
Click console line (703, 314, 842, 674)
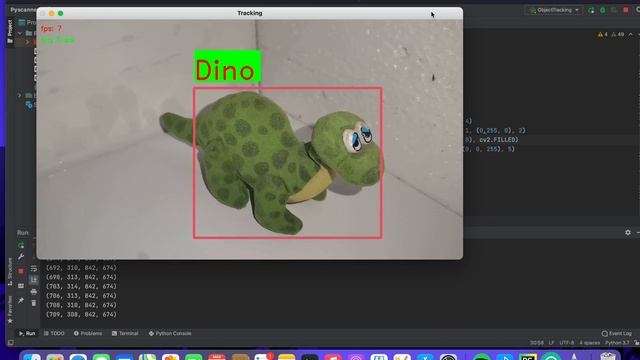pos(81,287)
